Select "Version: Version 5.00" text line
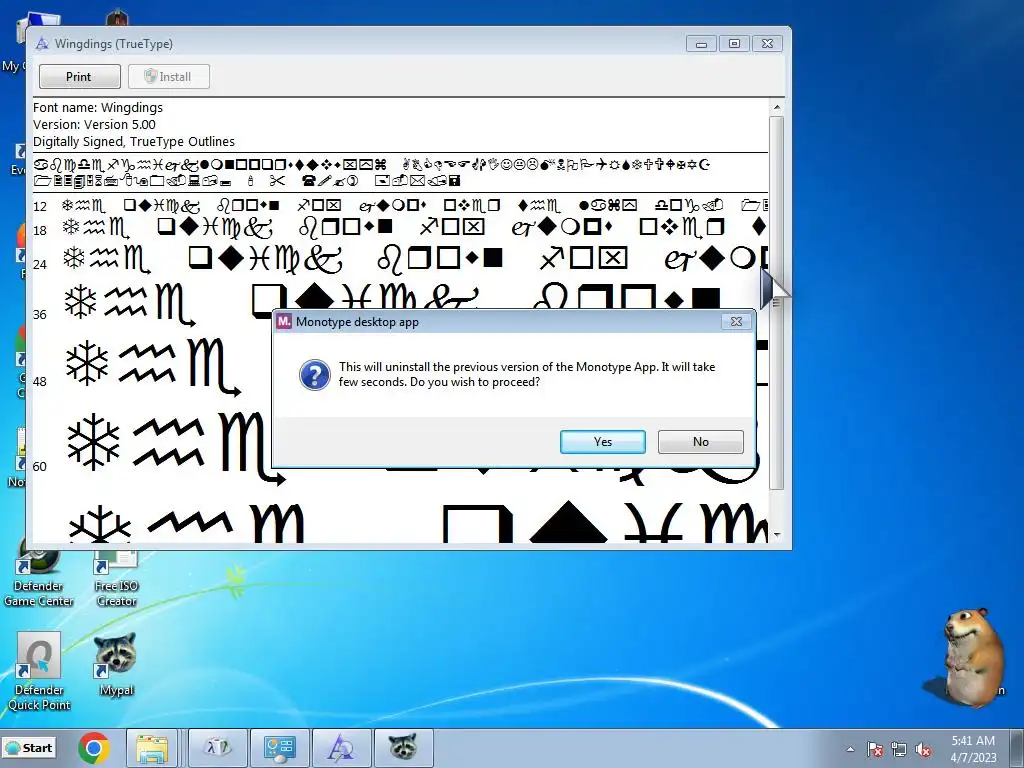 pos(95,125)
